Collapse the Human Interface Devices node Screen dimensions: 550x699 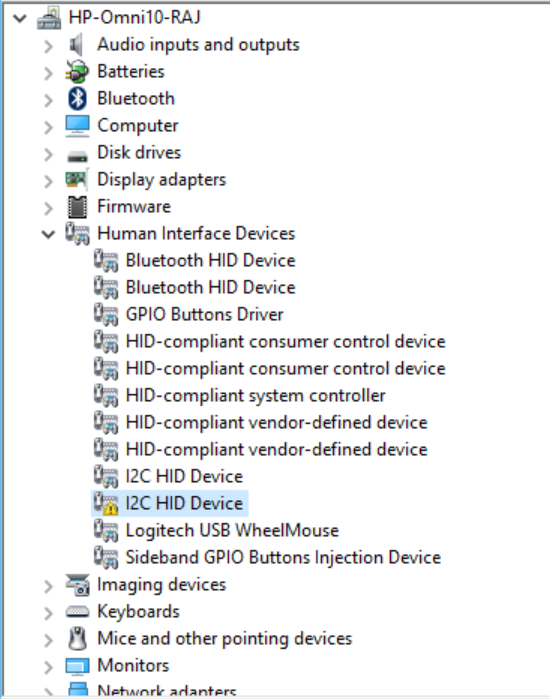(x=48, y=234)
